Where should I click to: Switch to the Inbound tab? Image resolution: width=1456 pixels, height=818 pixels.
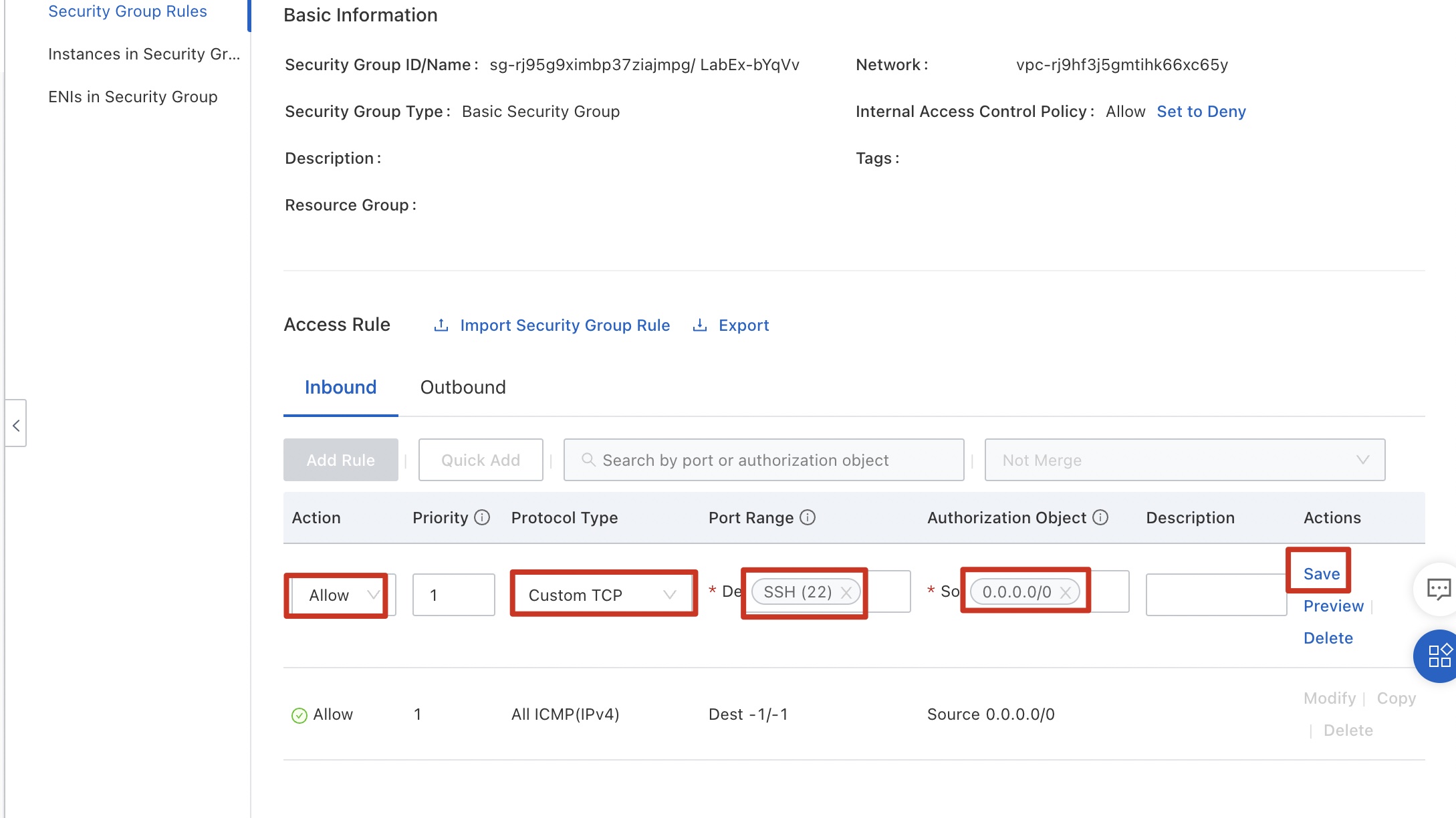click(340, 388)
